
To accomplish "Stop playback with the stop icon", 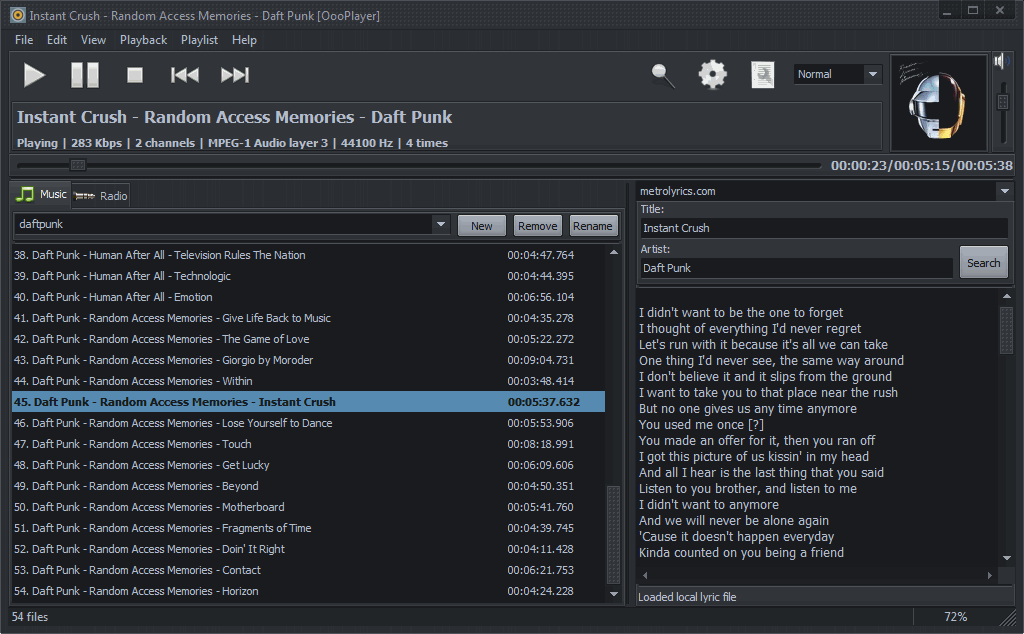I will click(135, 75).
